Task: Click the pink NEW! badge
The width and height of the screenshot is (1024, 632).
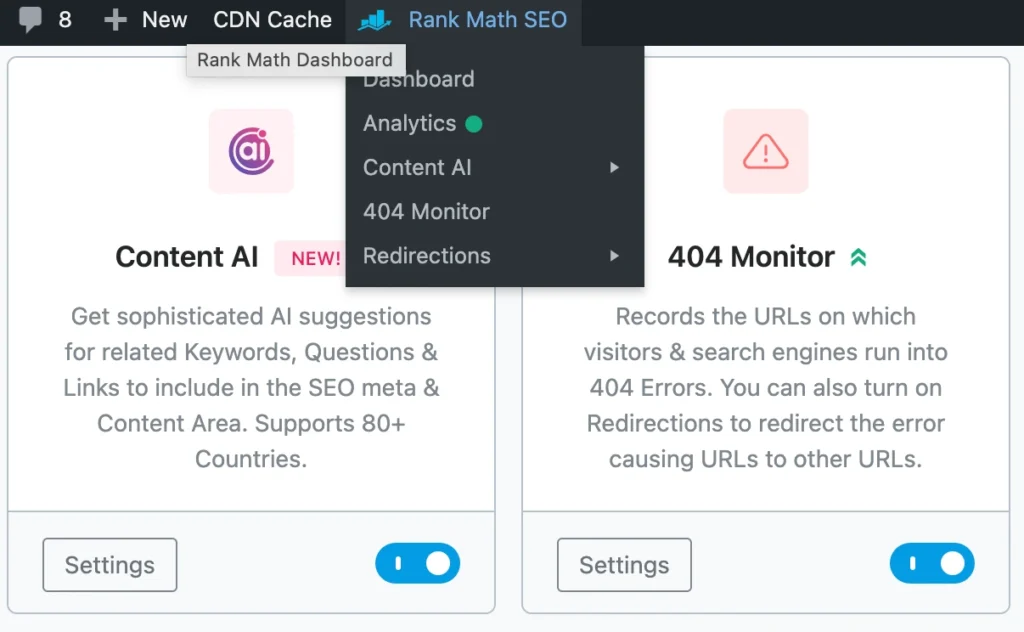Action: coord(315,258)
